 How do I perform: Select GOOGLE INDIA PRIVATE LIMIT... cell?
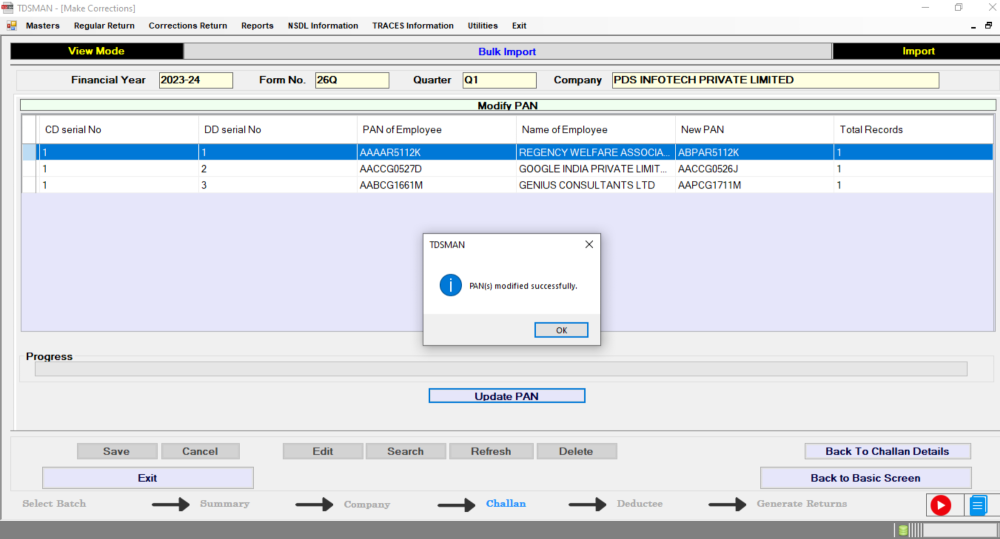coord(596,169)
